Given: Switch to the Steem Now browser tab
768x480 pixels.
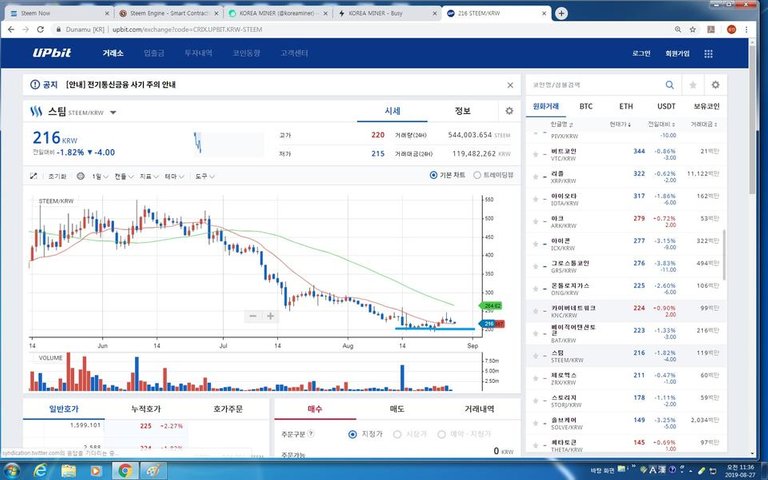Looking at the screenshot, I should tap(58, 13).
